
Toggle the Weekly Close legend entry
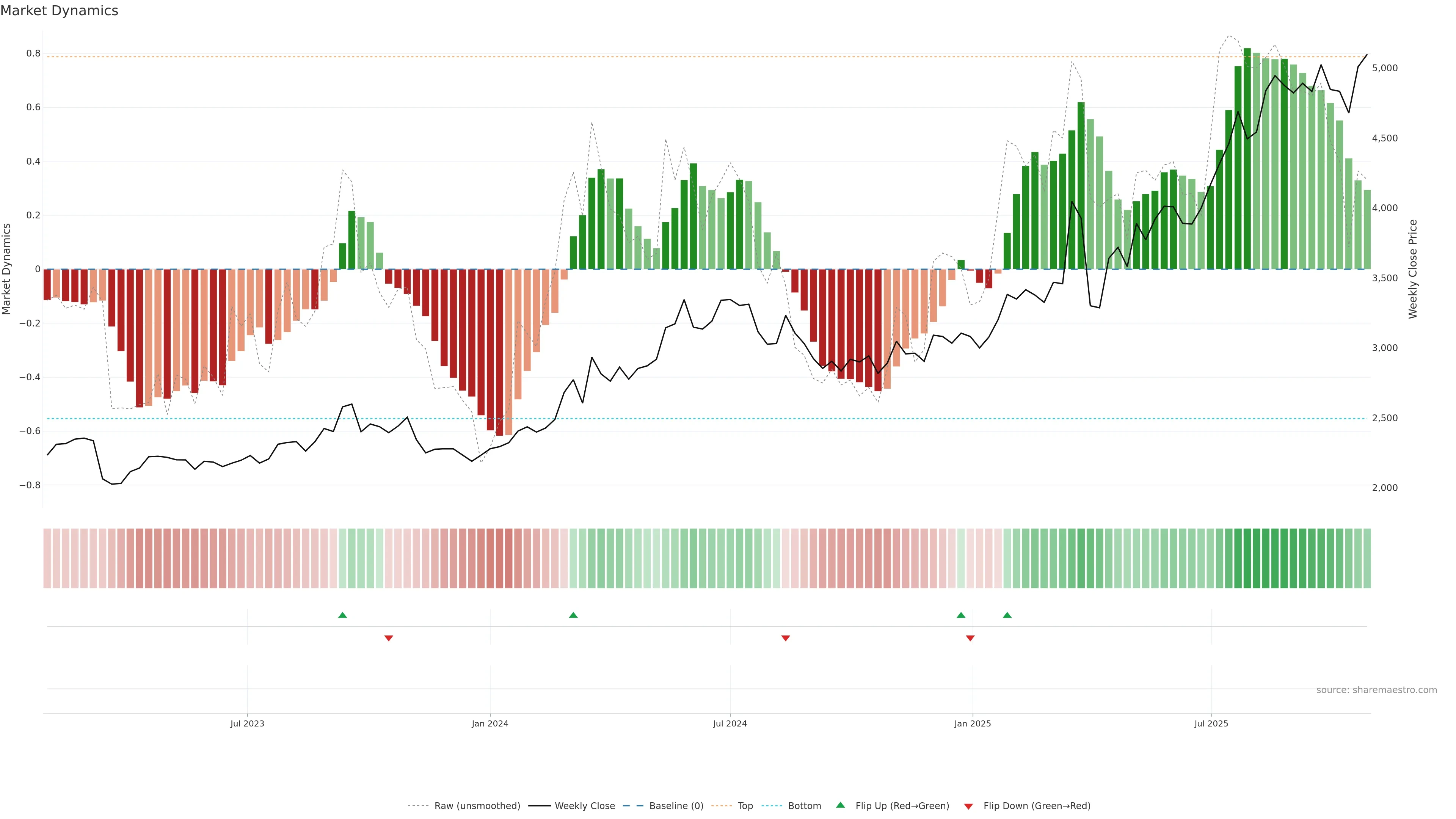[584, 806]
